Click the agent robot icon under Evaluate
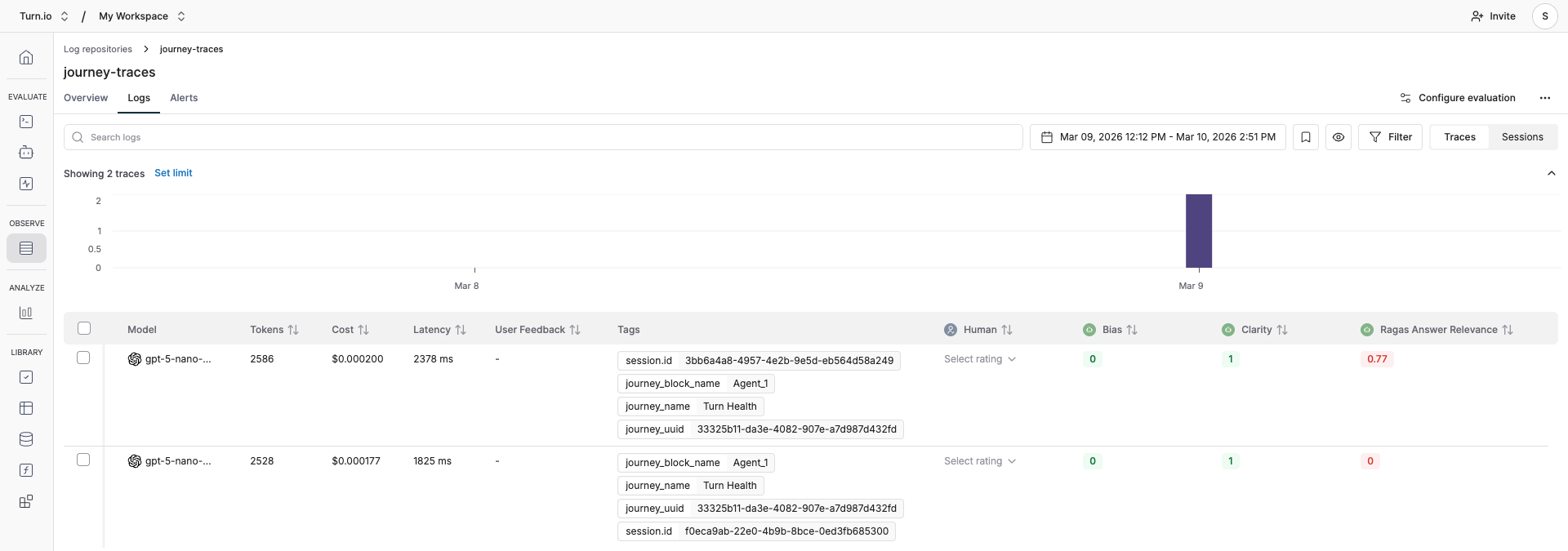This screenshot has height=551, width=1568. (26, 153)
